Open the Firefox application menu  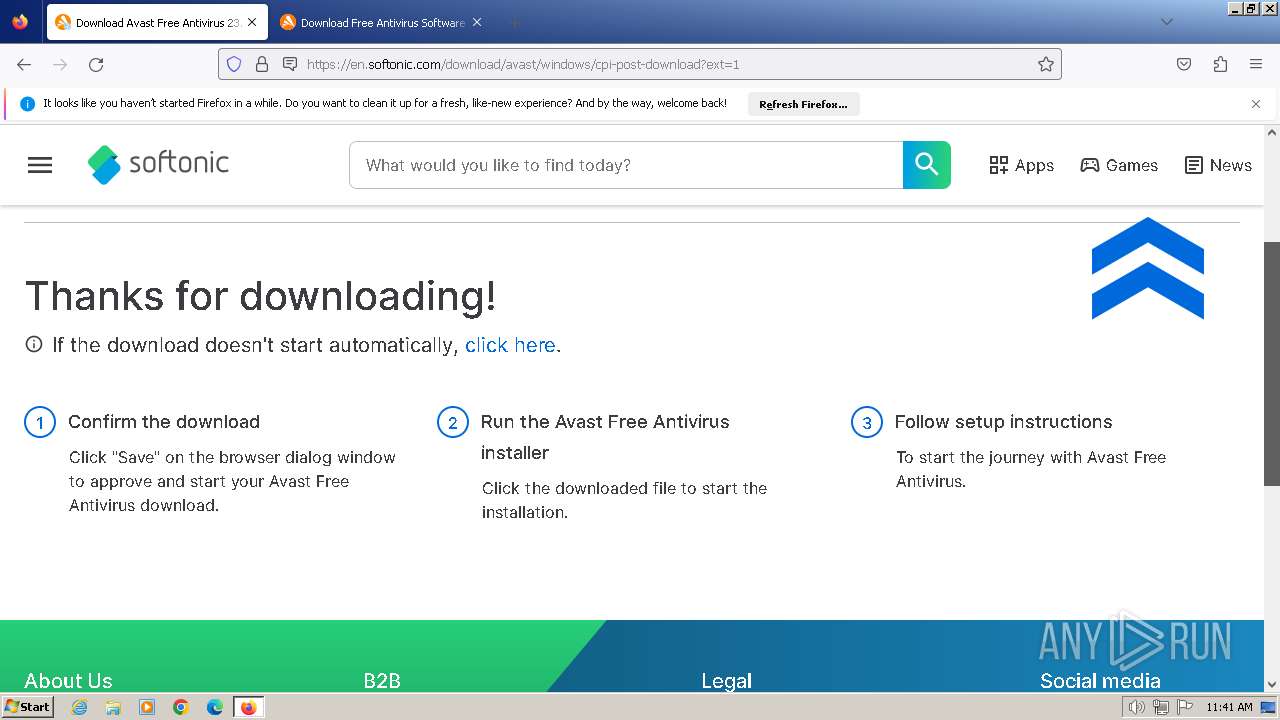point(1256,64)
